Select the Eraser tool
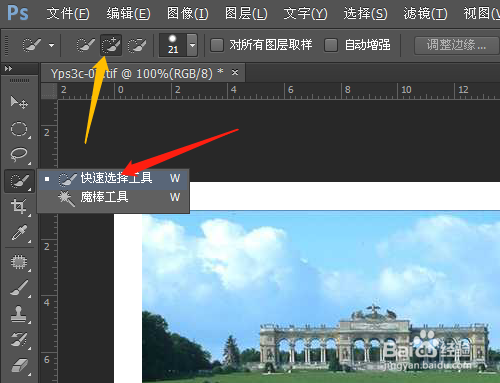 point(19,366)
